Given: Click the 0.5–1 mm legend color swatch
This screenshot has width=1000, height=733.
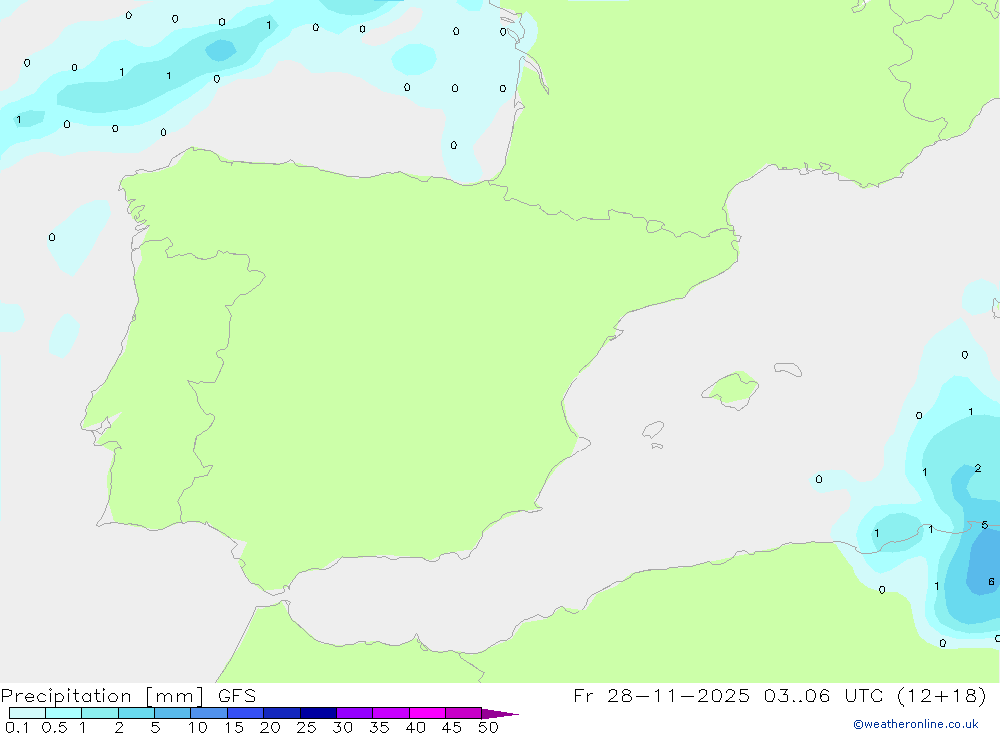Looking at the screenshot, I should pos(63,713).
